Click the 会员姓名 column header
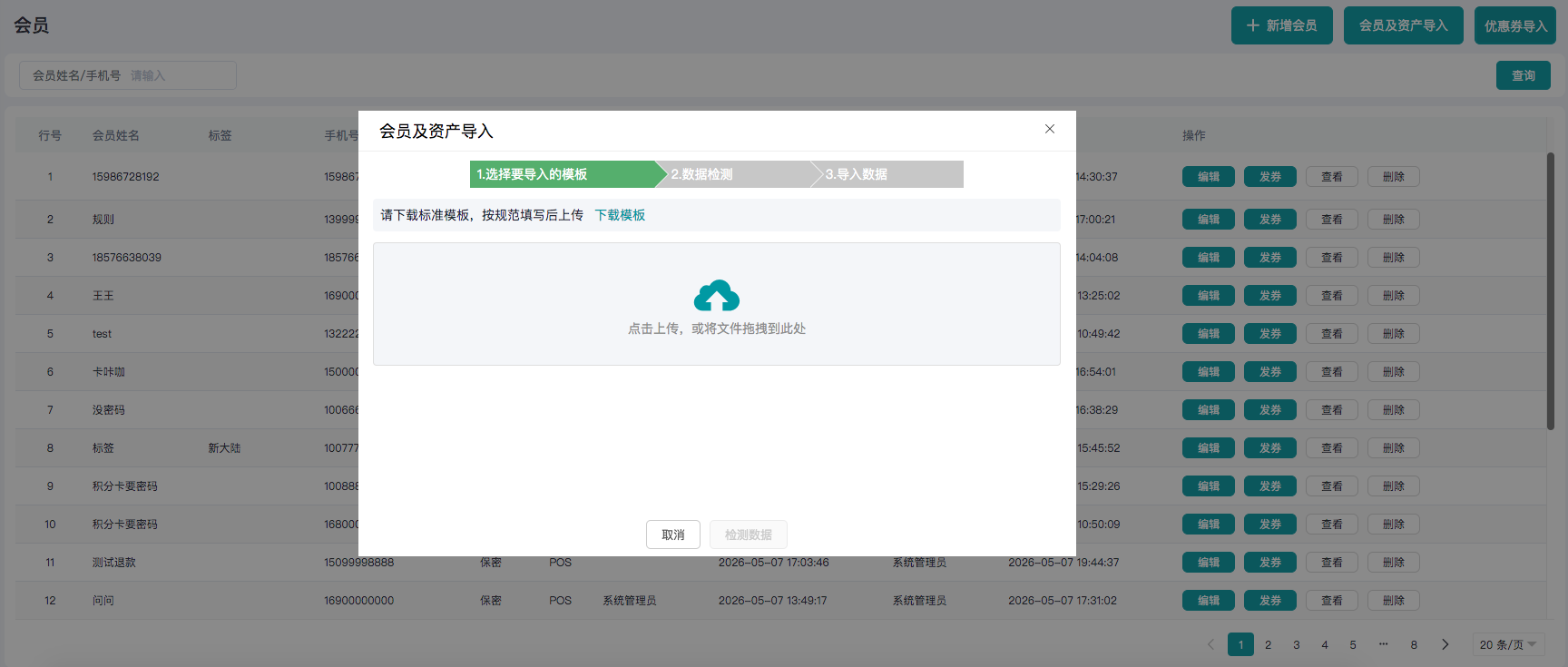Screen dimensions: 1568x667 [x=116, y=135]
